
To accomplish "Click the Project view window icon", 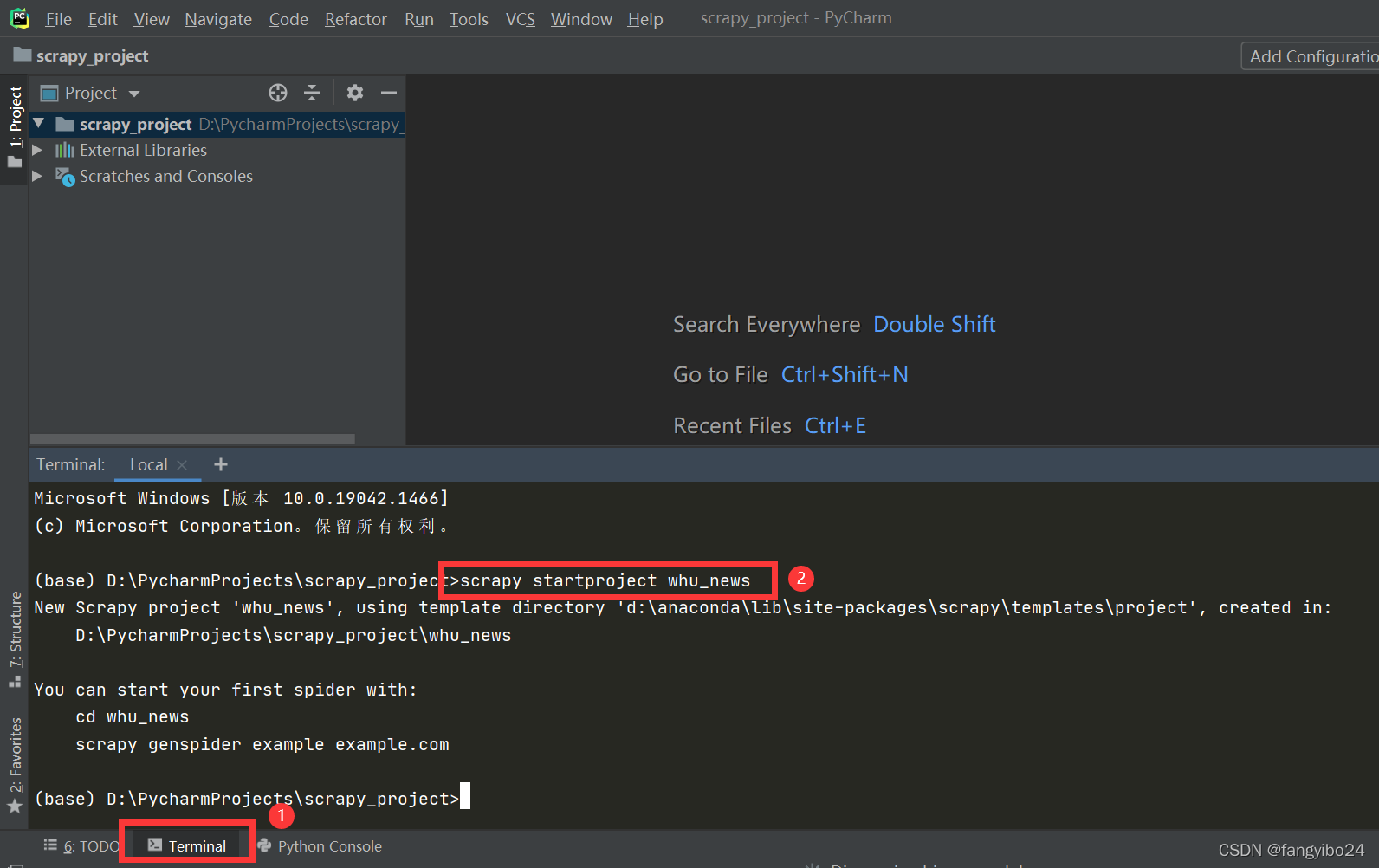I will tap(49, 93).
